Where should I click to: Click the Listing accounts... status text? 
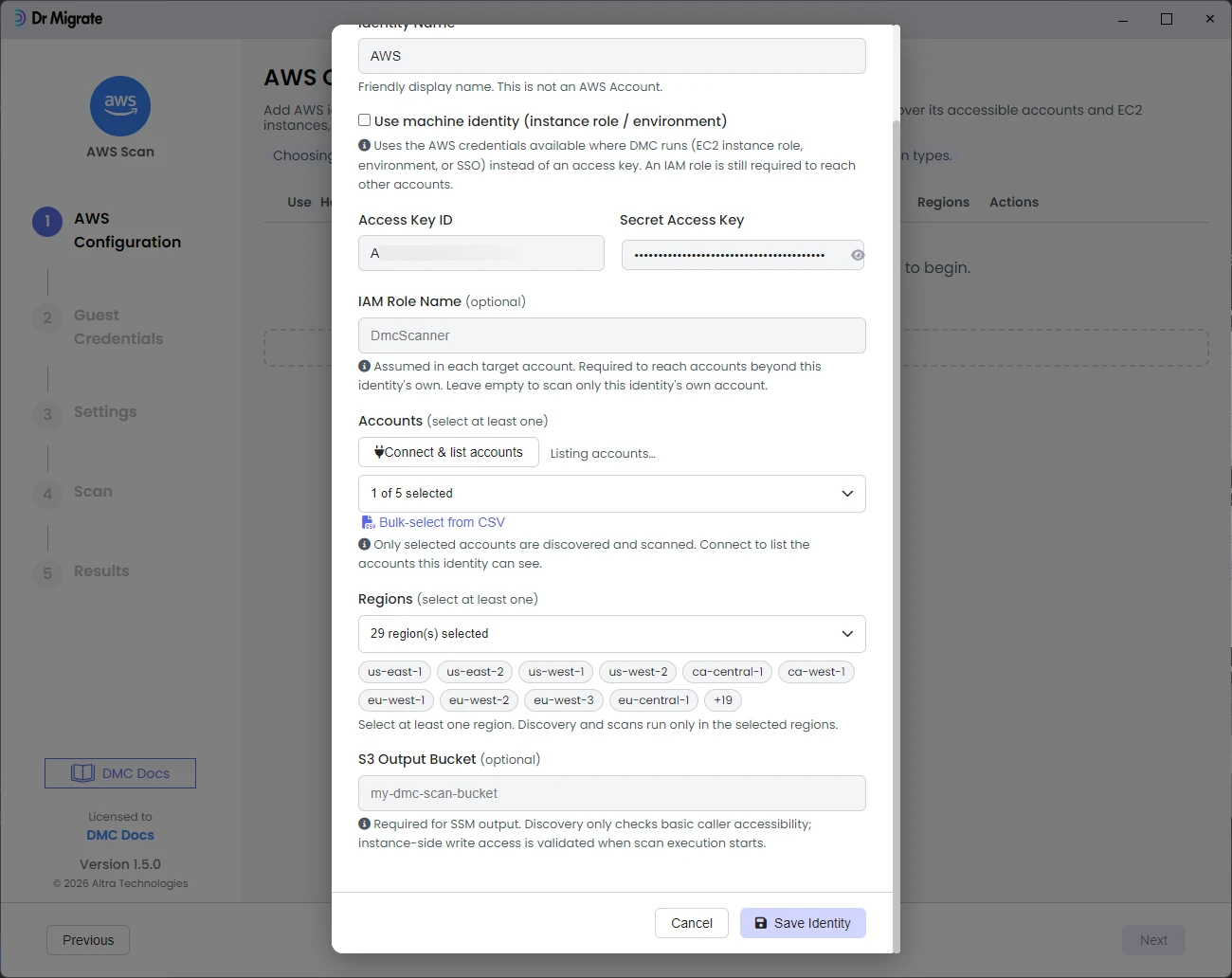[603, 453]
